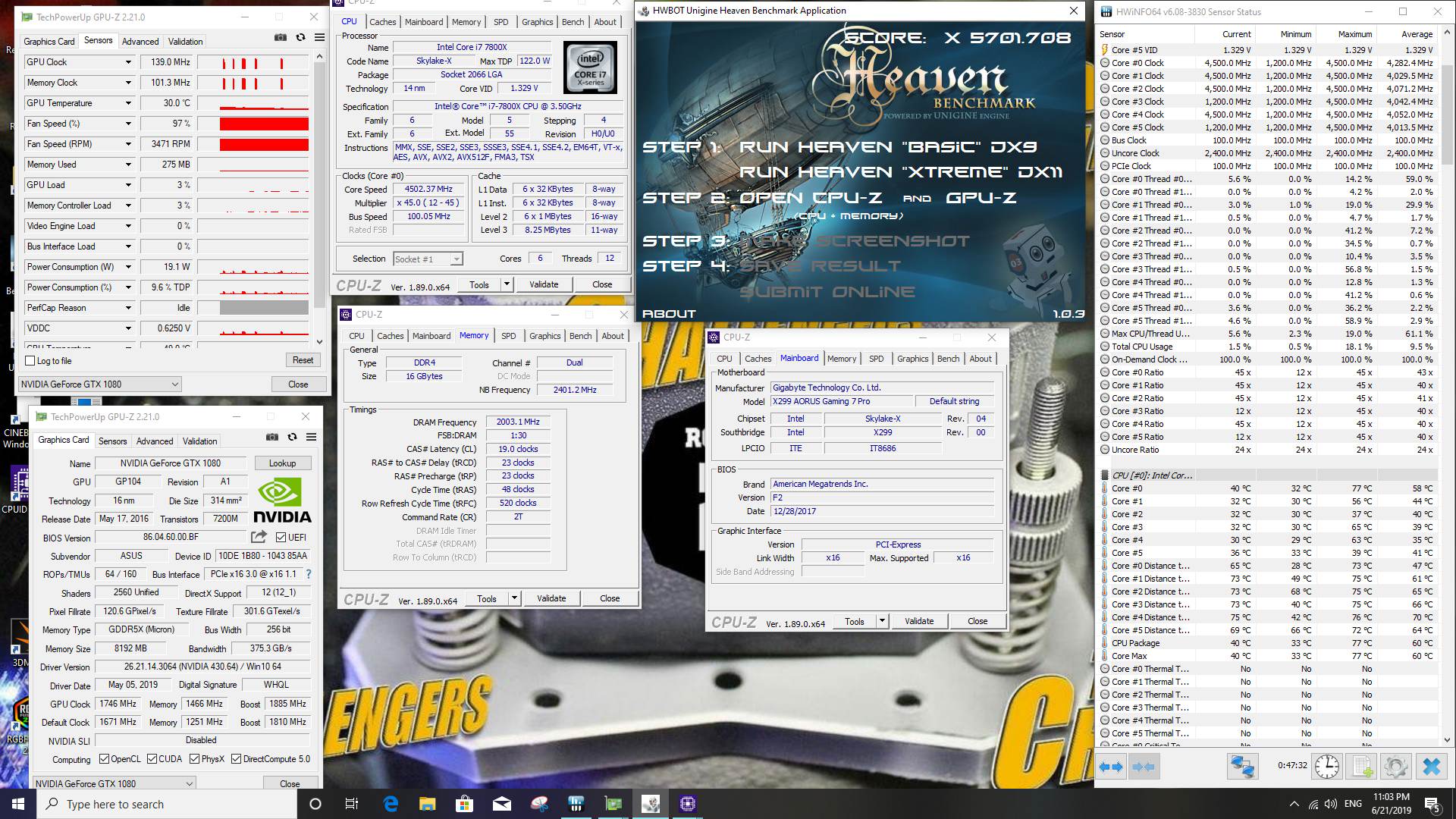Open Graphics tab in top CPU-Z window
The height and width of the screenshot is (819, 1456).
tap(537, 22)
